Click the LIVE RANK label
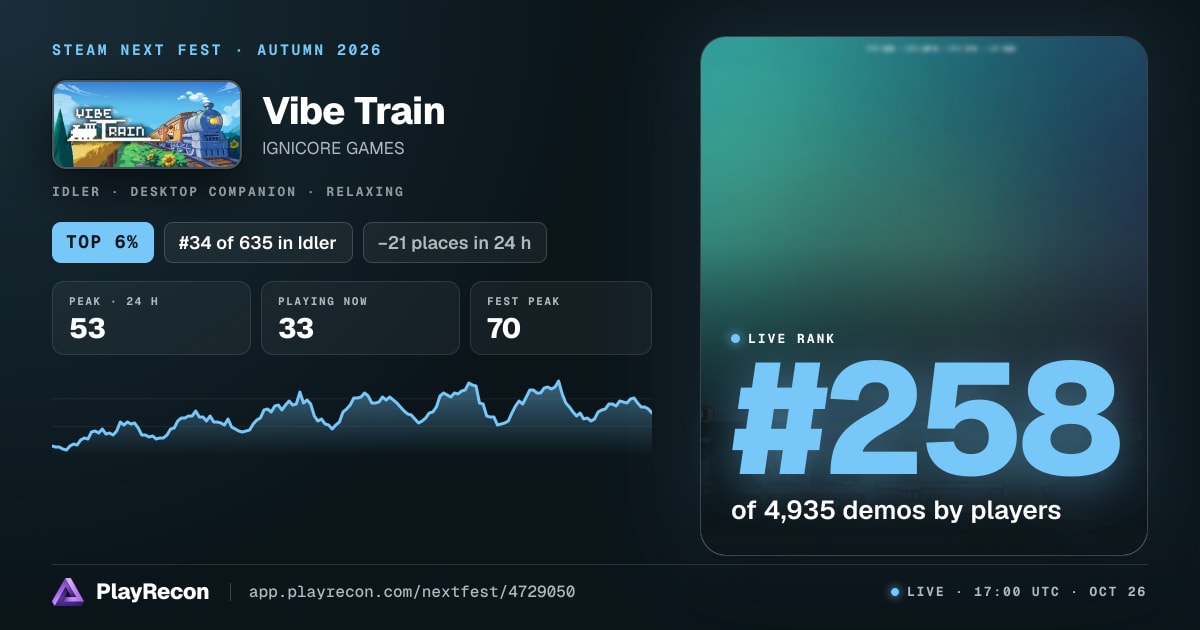1200x630 pixels. 791,339
